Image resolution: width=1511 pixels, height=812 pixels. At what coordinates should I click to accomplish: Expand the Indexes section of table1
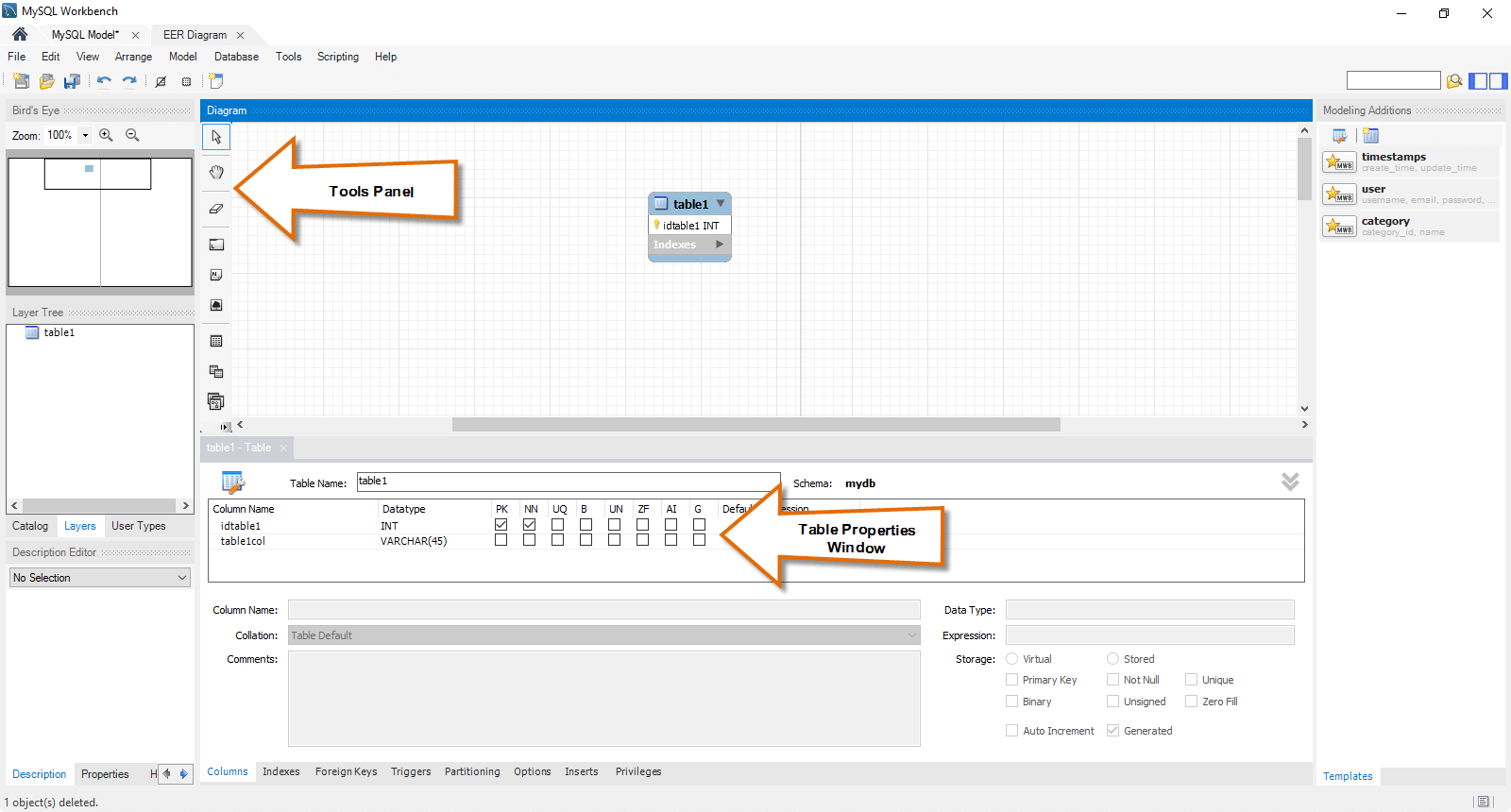[x=720, y=245]
